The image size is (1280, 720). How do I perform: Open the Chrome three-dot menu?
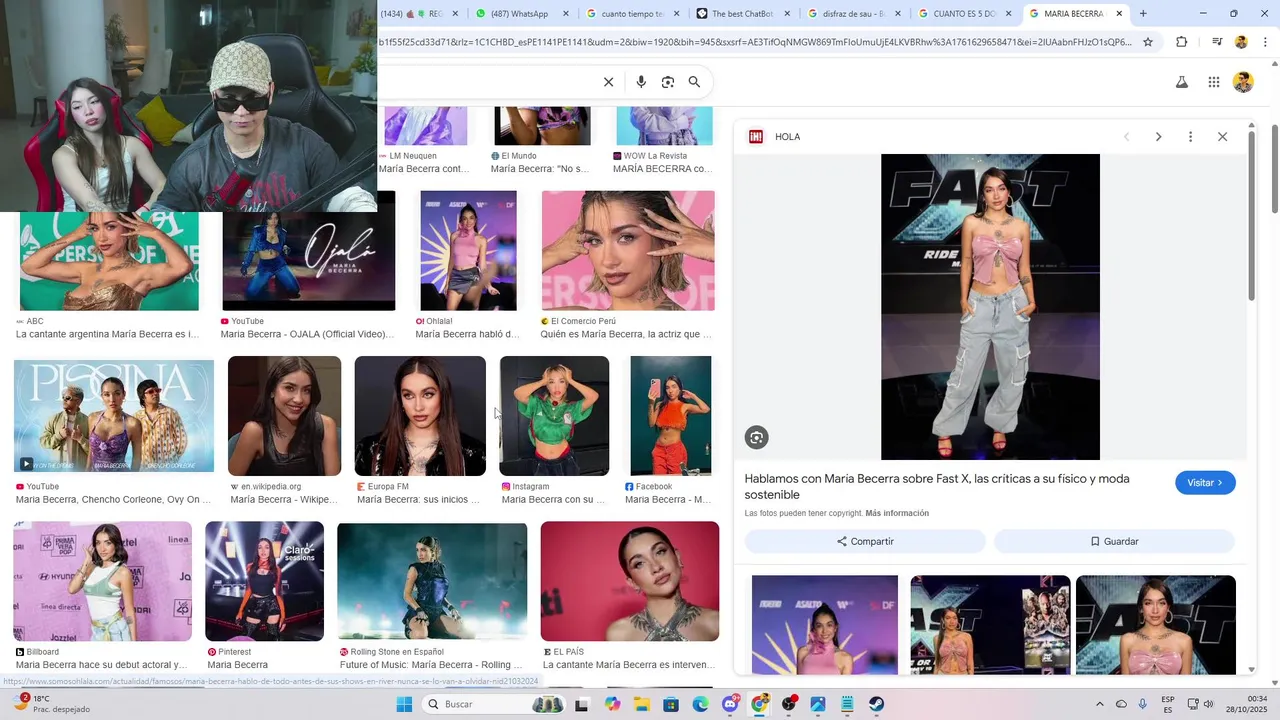coord(1265,42)
